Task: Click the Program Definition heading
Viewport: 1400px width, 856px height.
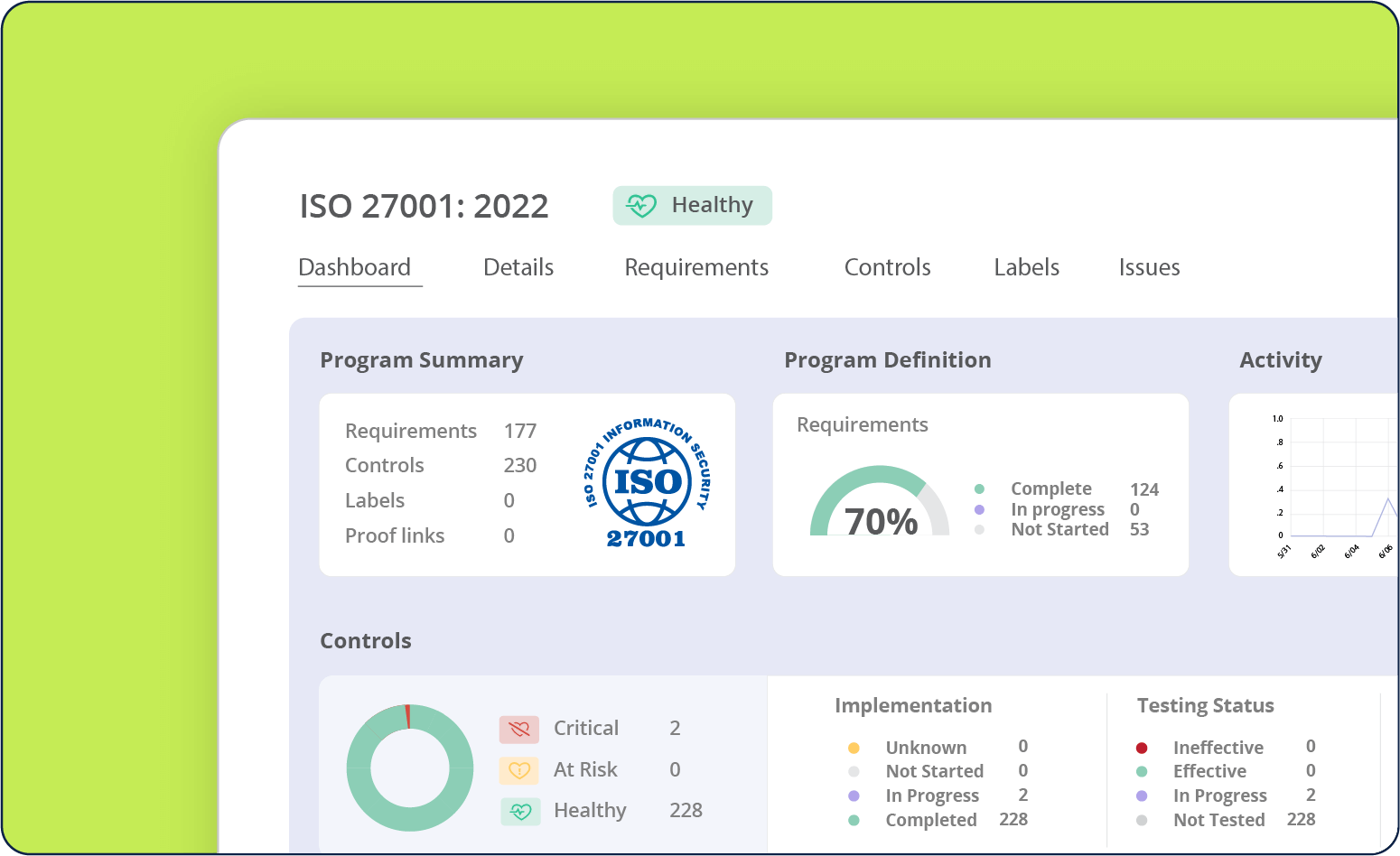Action: (888, 360)
